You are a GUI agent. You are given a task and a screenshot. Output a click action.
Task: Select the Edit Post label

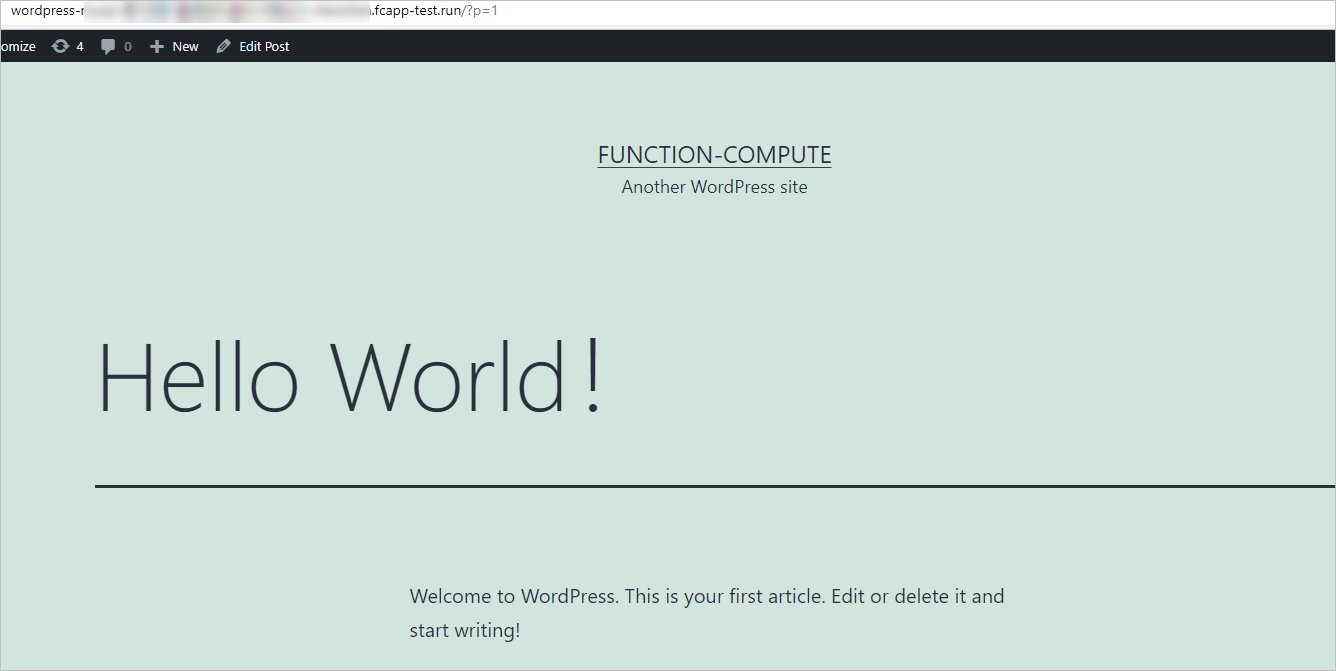click(x=264, y=46)
